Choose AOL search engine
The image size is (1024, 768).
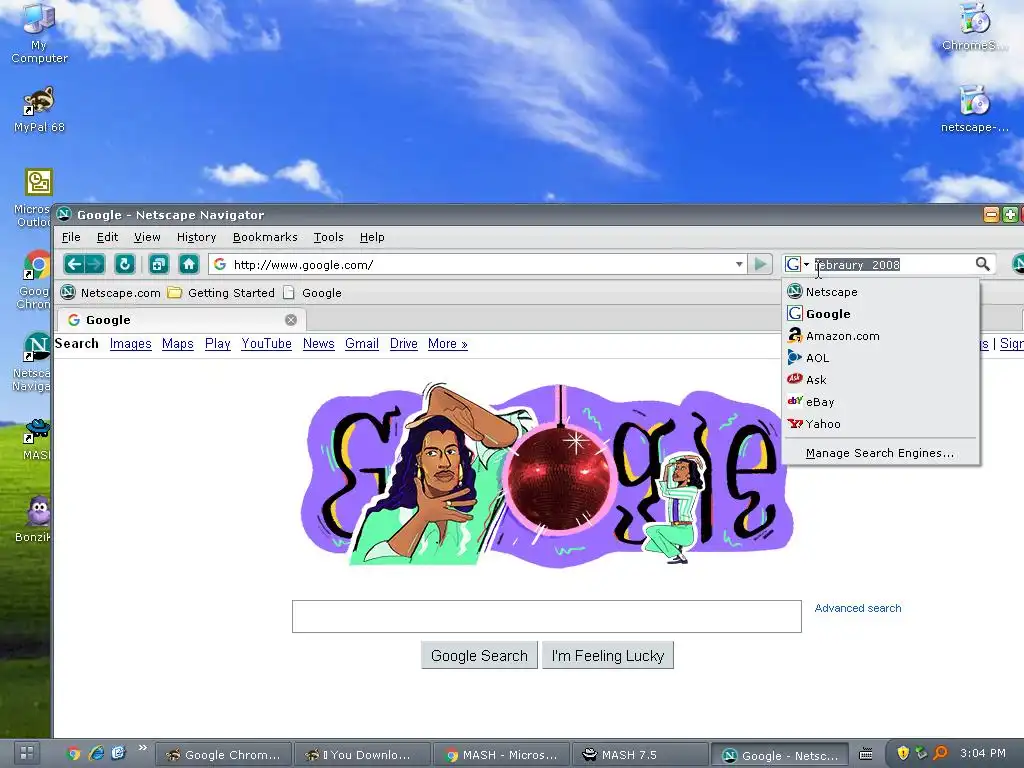(x=880, y=358)
